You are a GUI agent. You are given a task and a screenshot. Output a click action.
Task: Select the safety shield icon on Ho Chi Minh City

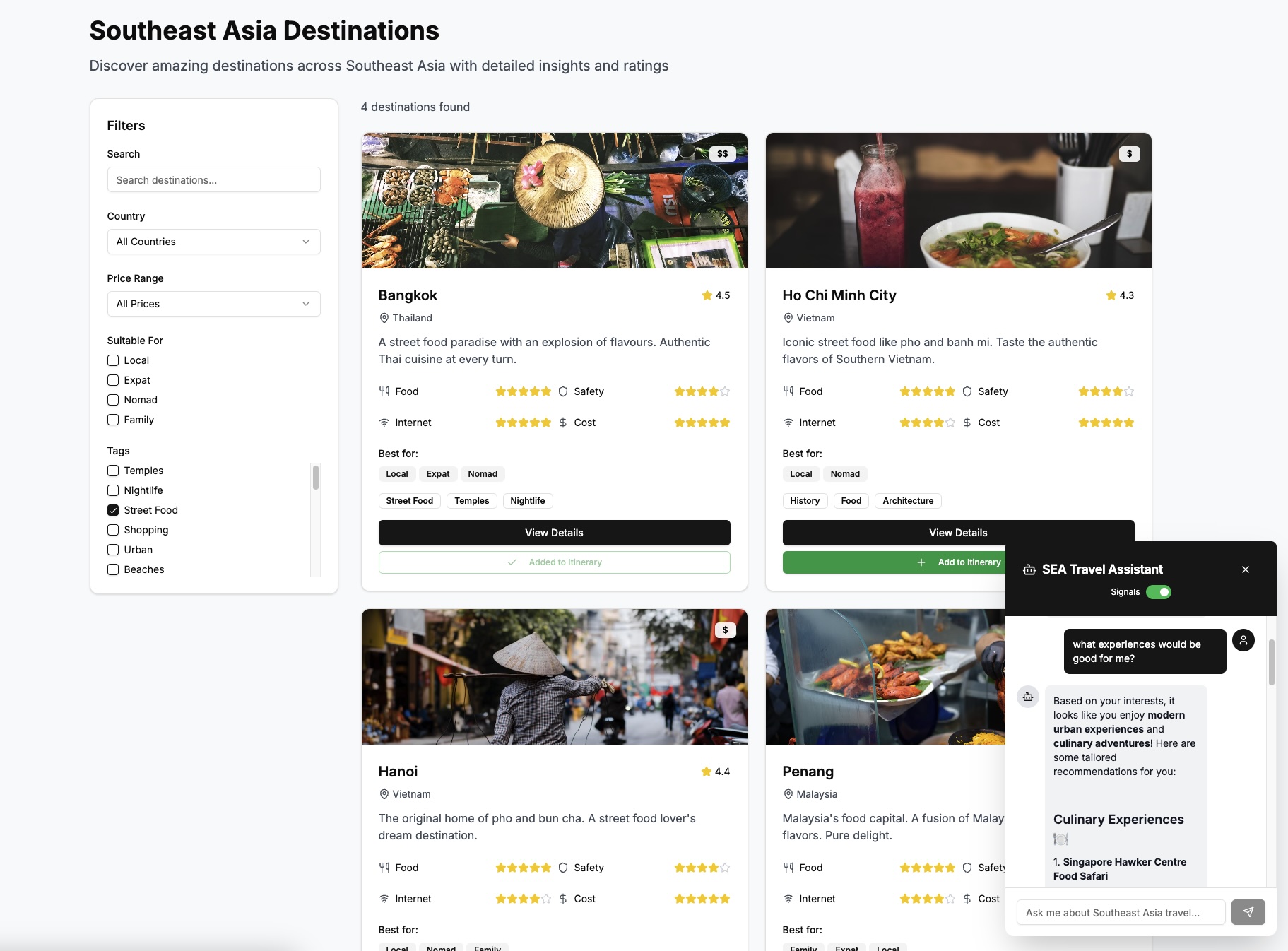966,391
